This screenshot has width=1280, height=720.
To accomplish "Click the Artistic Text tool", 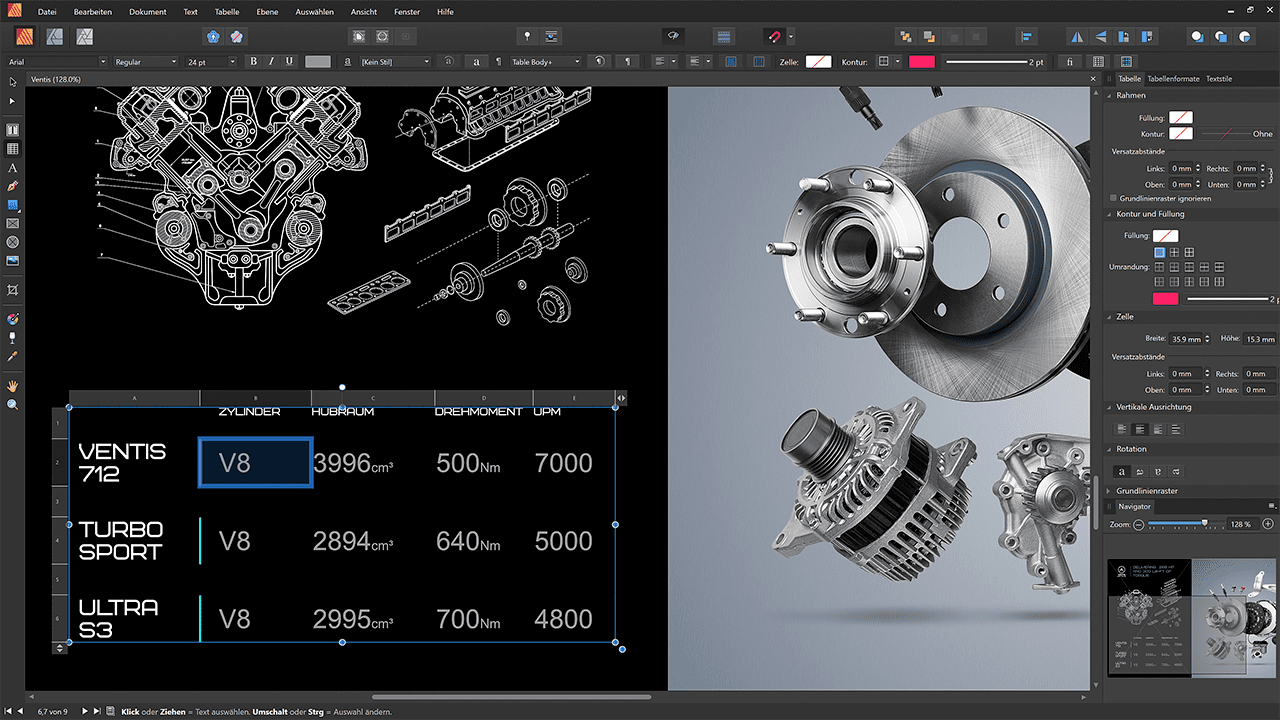I will pos(13,168).
